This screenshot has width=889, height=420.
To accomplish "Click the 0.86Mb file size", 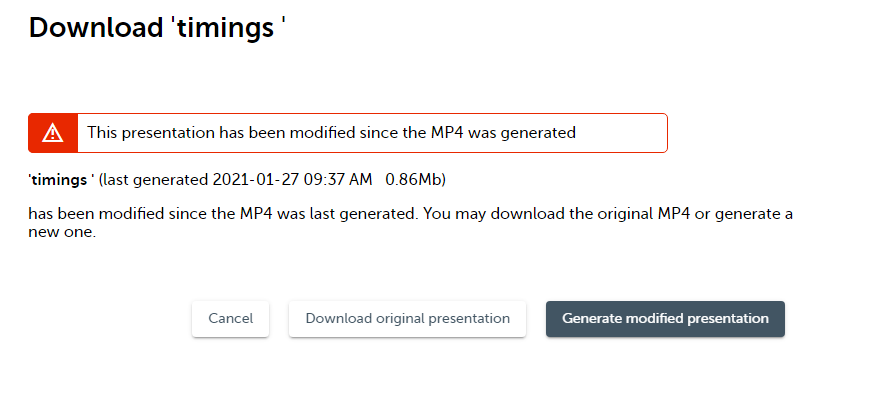I will [415, 181].
